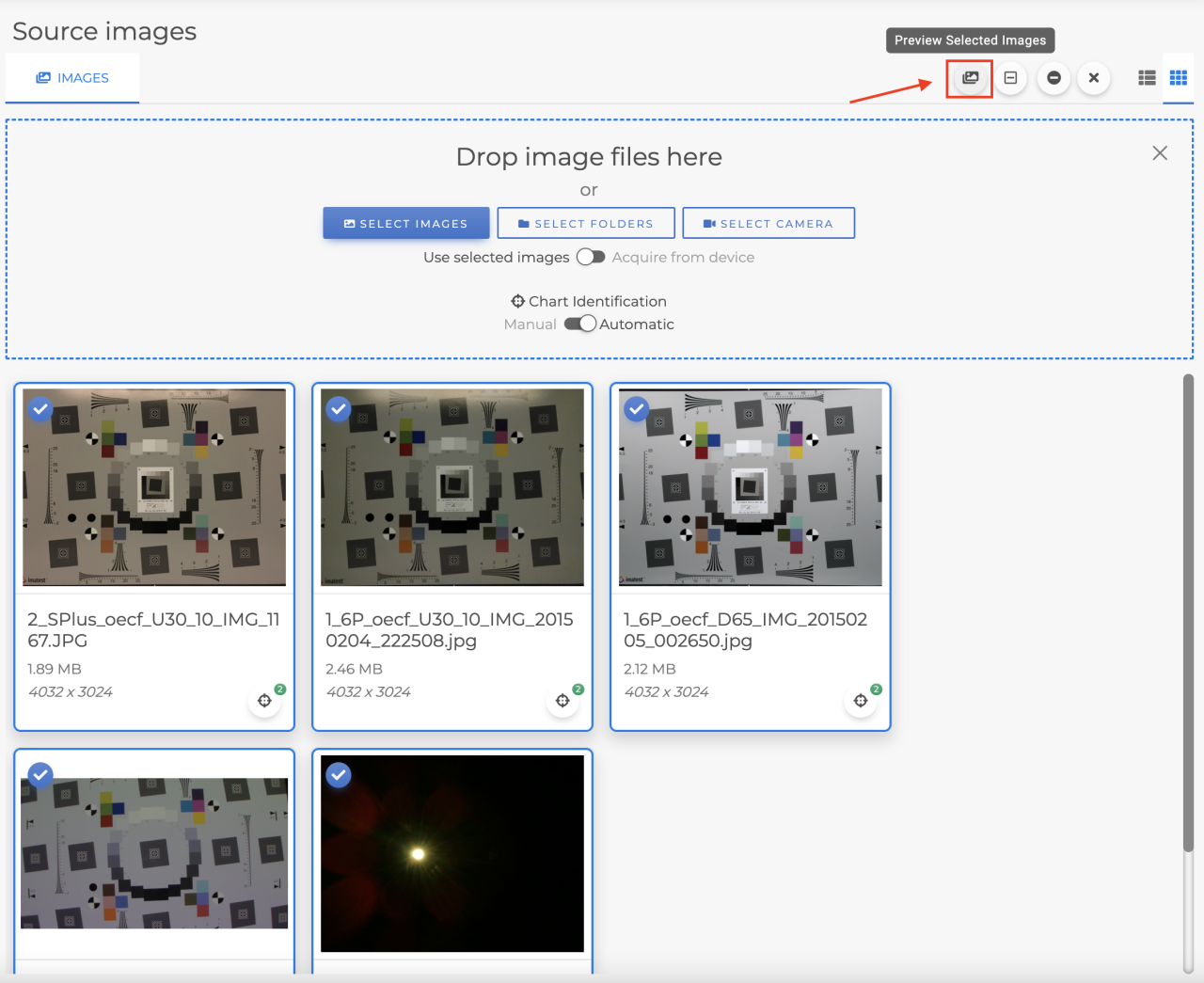Uncheck the 2_SPlus_oecf_U30 image selection
Viewport: 1204px width, 983px height.
40,408
